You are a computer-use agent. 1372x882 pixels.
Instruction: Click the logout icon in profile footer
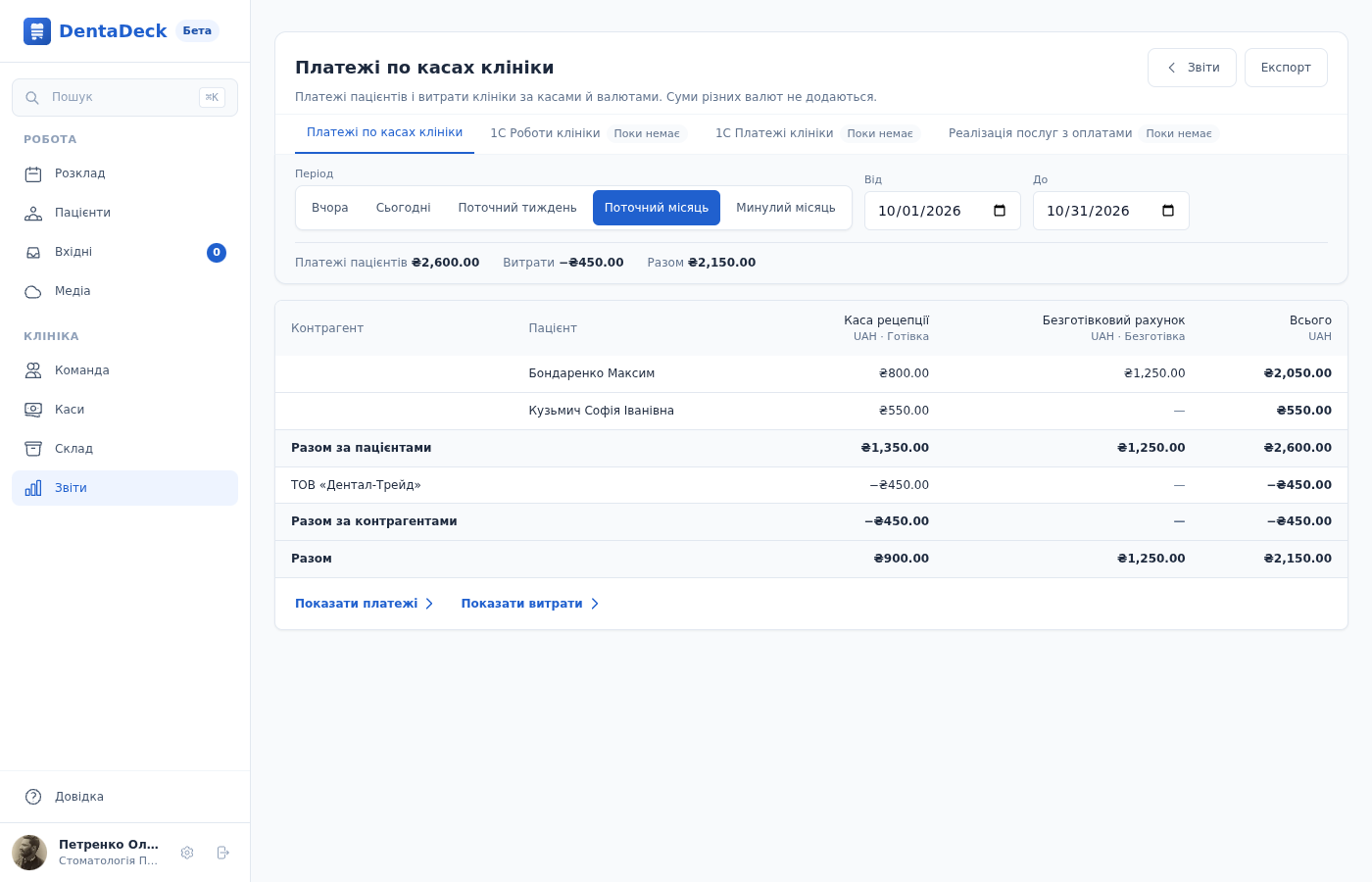223,853
